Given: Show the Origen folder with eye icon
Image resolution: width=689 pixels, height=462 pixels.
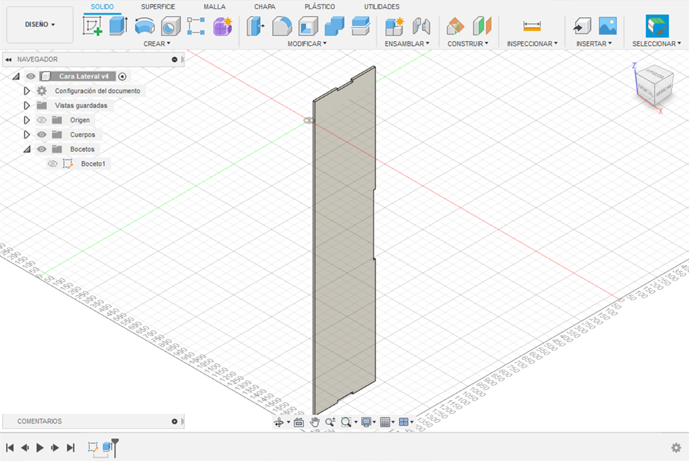Looking at the screenshot, I should tap(42, 120).
